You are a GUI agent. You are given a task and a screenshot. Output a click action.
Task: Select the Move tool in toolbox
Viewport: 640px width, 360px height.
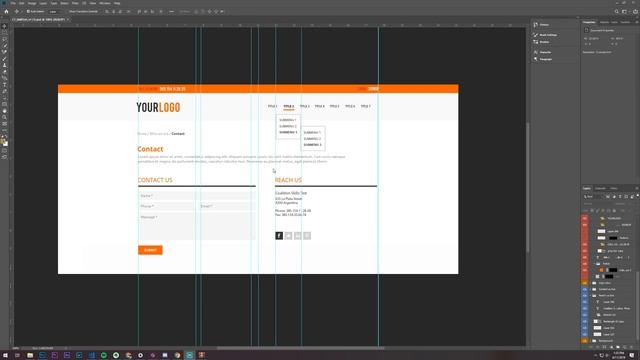4,26
